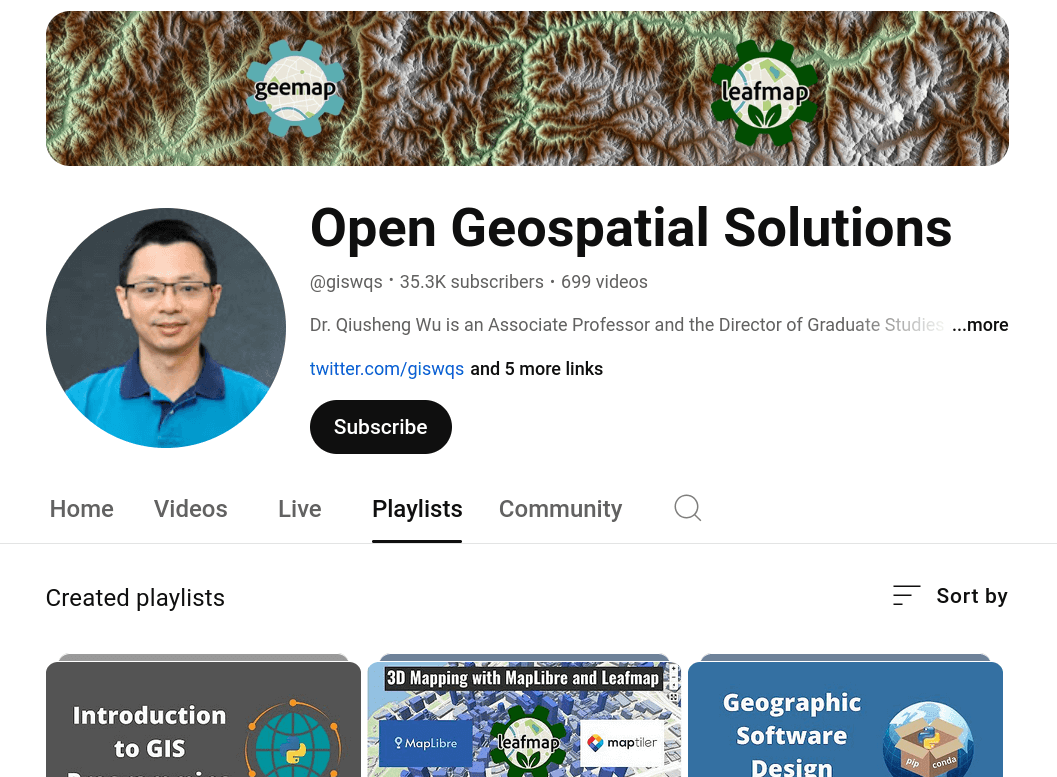Viewport: 1057px width, 777px height.
Task: Expand channel description with ...more
Action: (980, 325)
